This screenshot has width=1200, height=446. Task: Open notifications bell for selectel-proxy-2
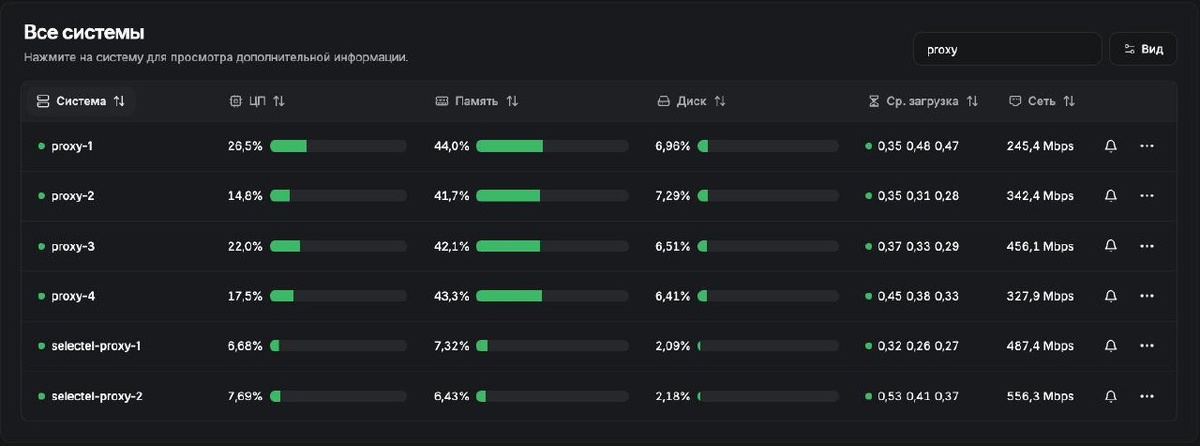(x=1110, y=396)
